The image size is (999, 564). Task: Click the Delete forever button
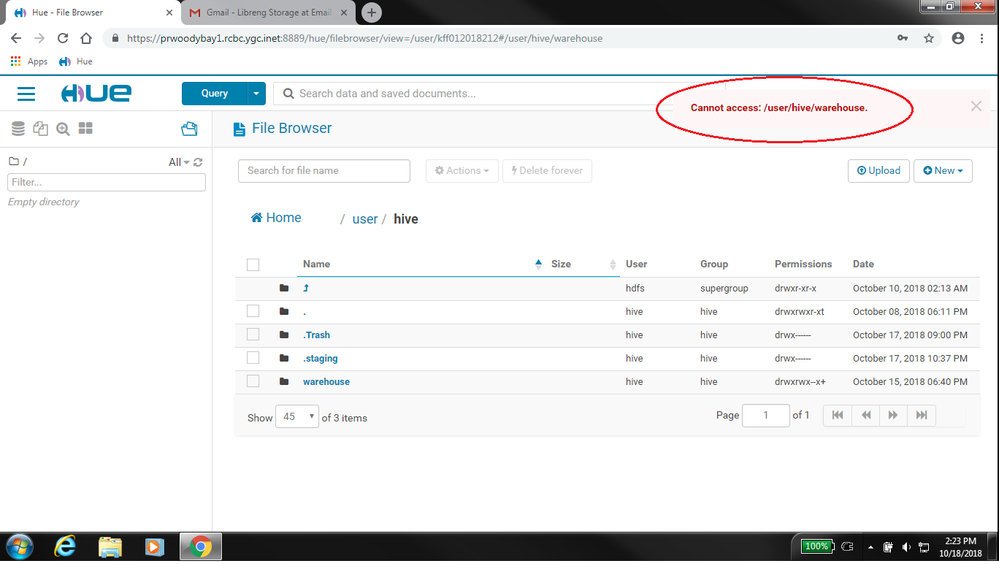coord(547,171)
